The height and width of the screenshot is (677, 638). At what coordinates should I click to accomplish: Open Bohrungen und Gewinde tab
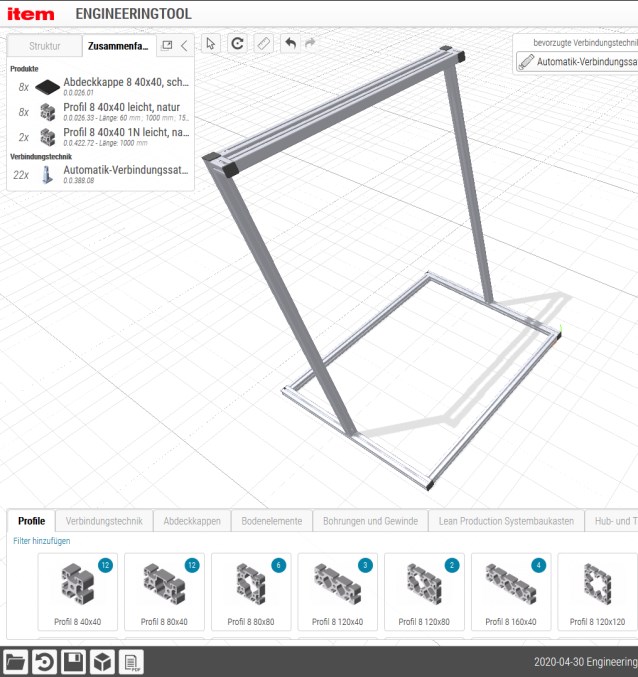[370, 521]
